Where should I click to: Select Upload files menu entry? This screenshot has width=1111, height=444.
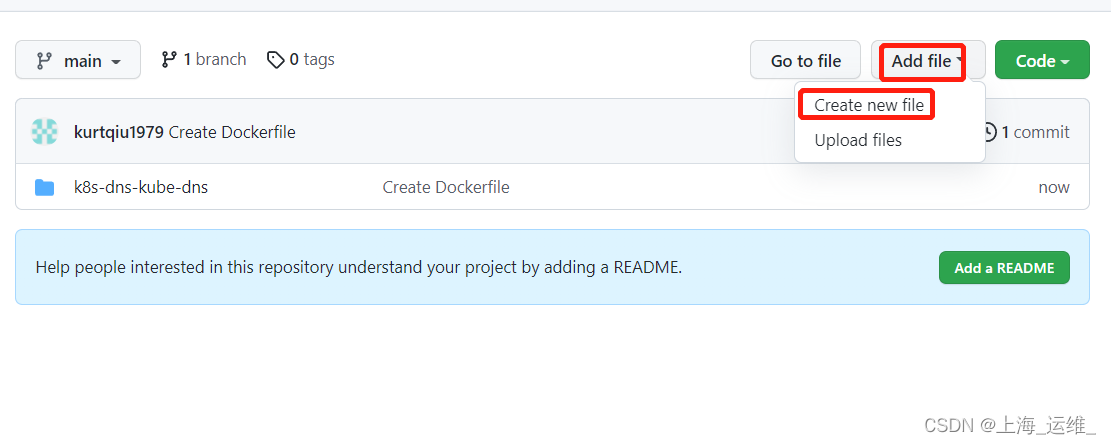click(x=858, y=140)
